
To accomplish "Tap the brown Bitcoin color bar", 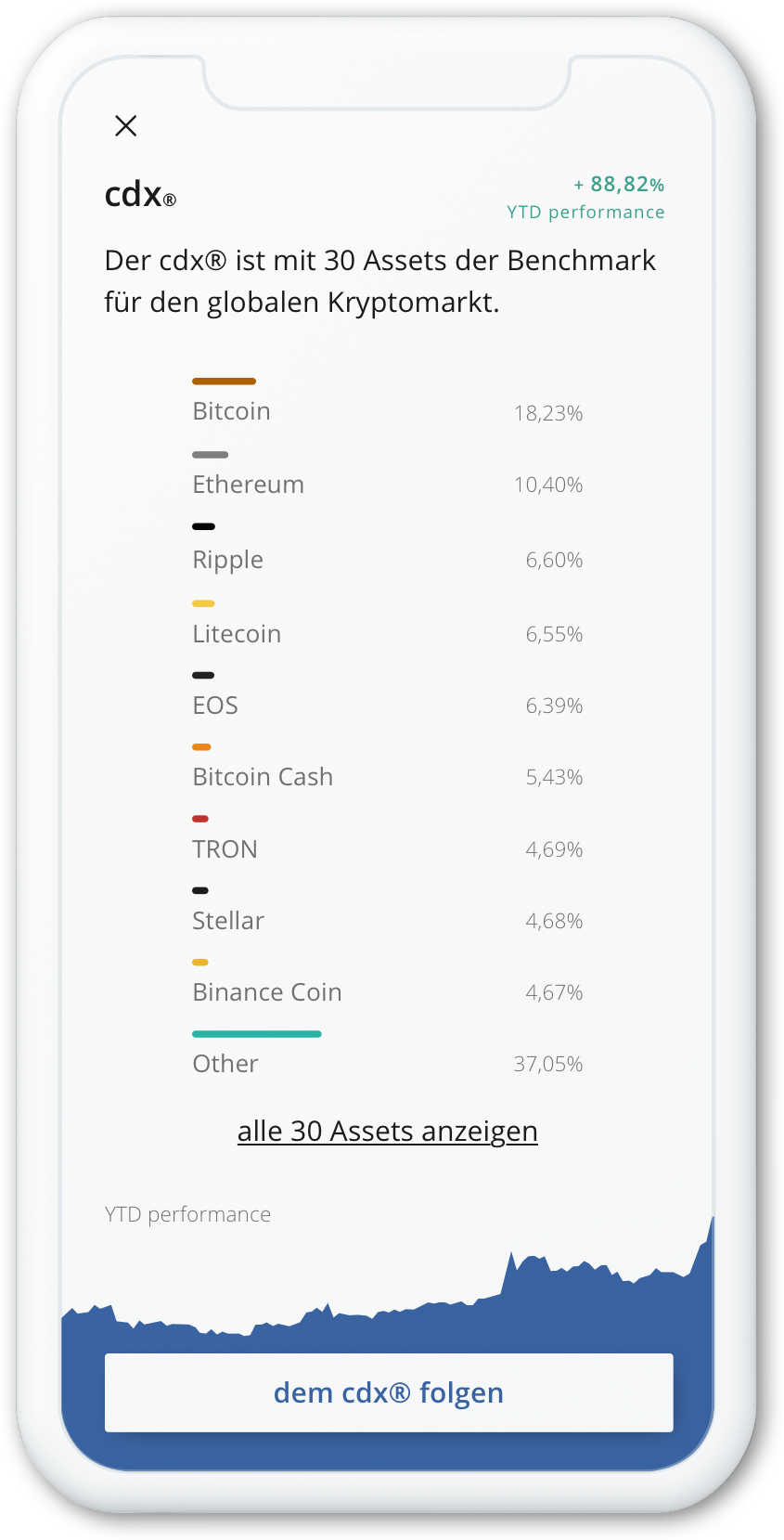I will (224, 381).
